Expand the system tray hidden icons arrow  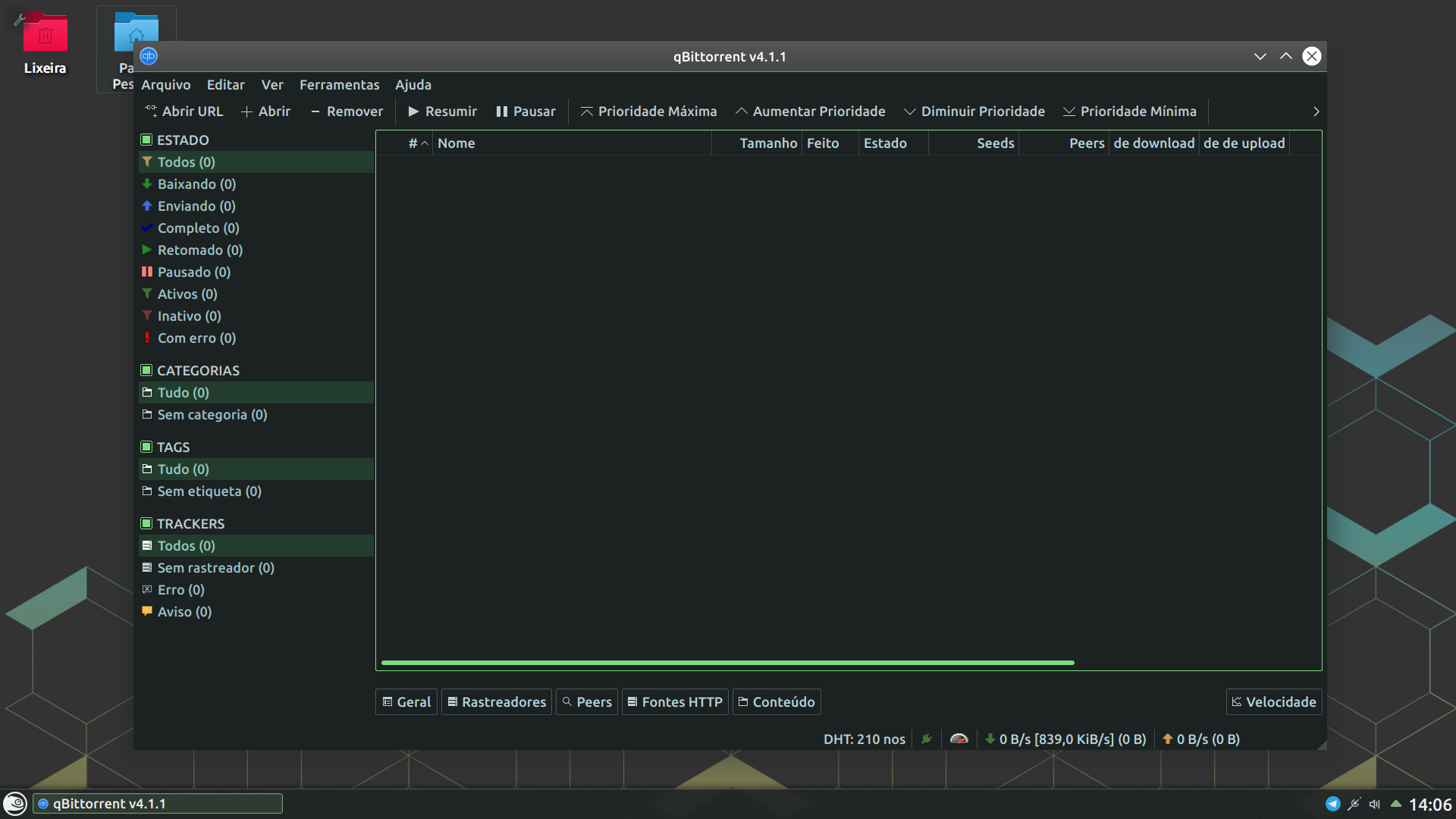pyautogui.click(x=1395, y=804)
